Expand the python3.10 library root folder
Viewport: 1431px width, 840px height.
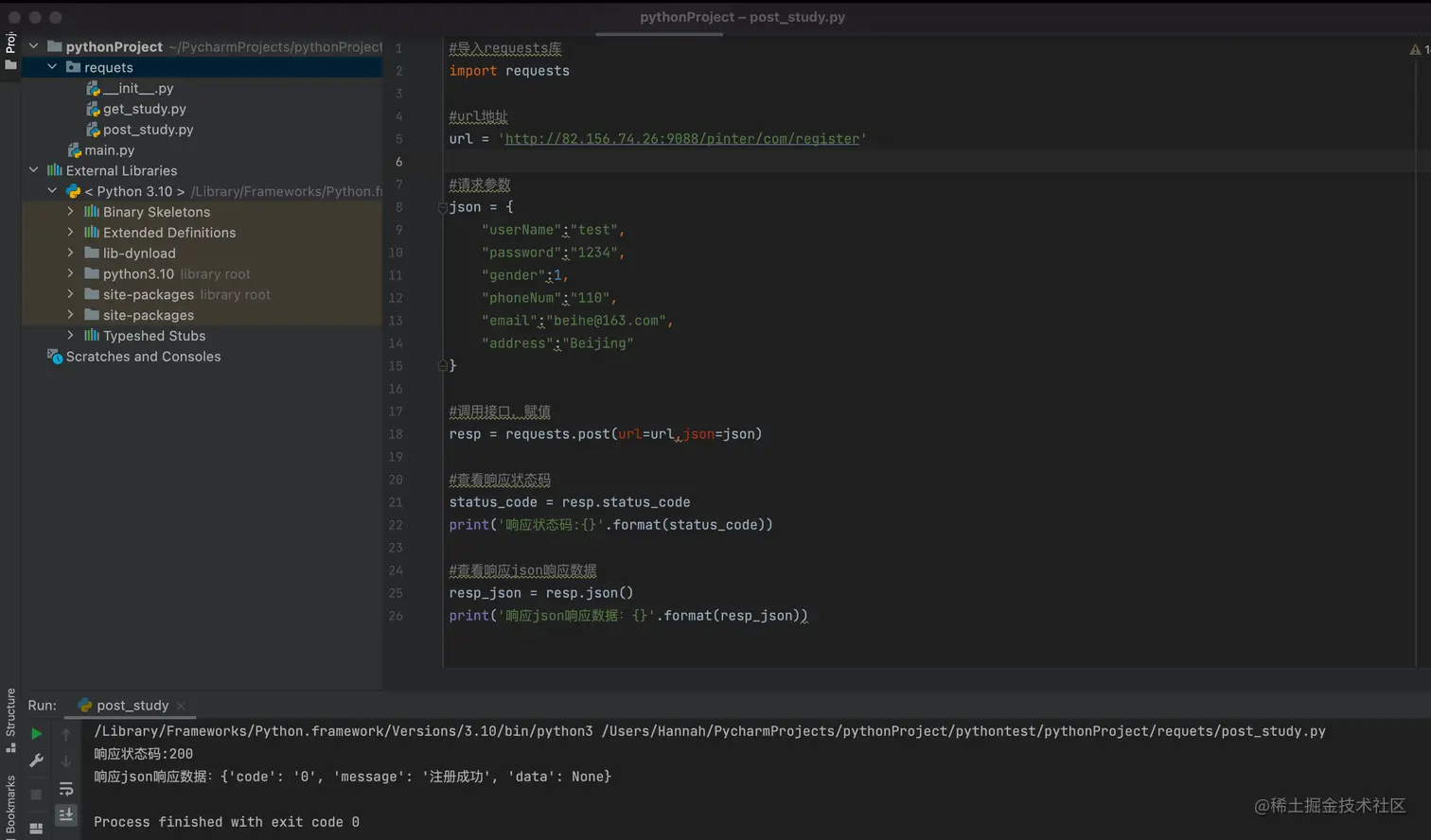tap(71, 273)
